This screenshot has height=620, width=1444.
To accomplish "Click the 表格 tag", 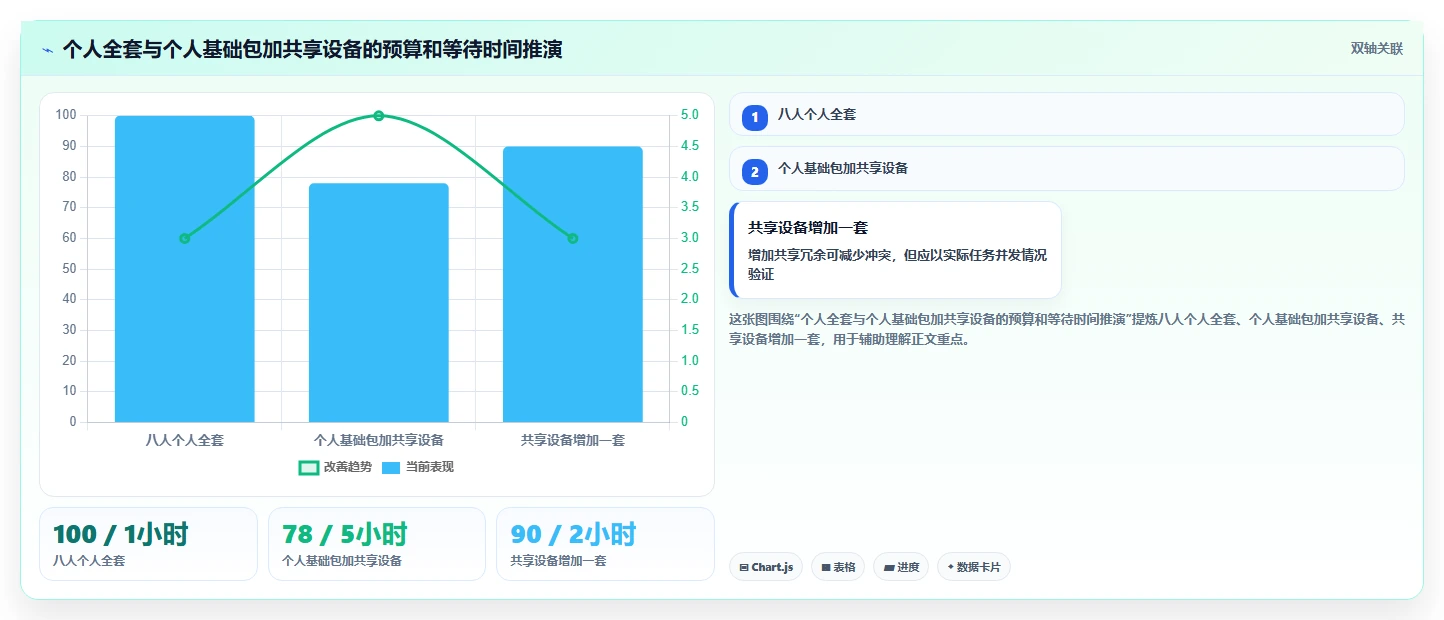I will point(838,567).
